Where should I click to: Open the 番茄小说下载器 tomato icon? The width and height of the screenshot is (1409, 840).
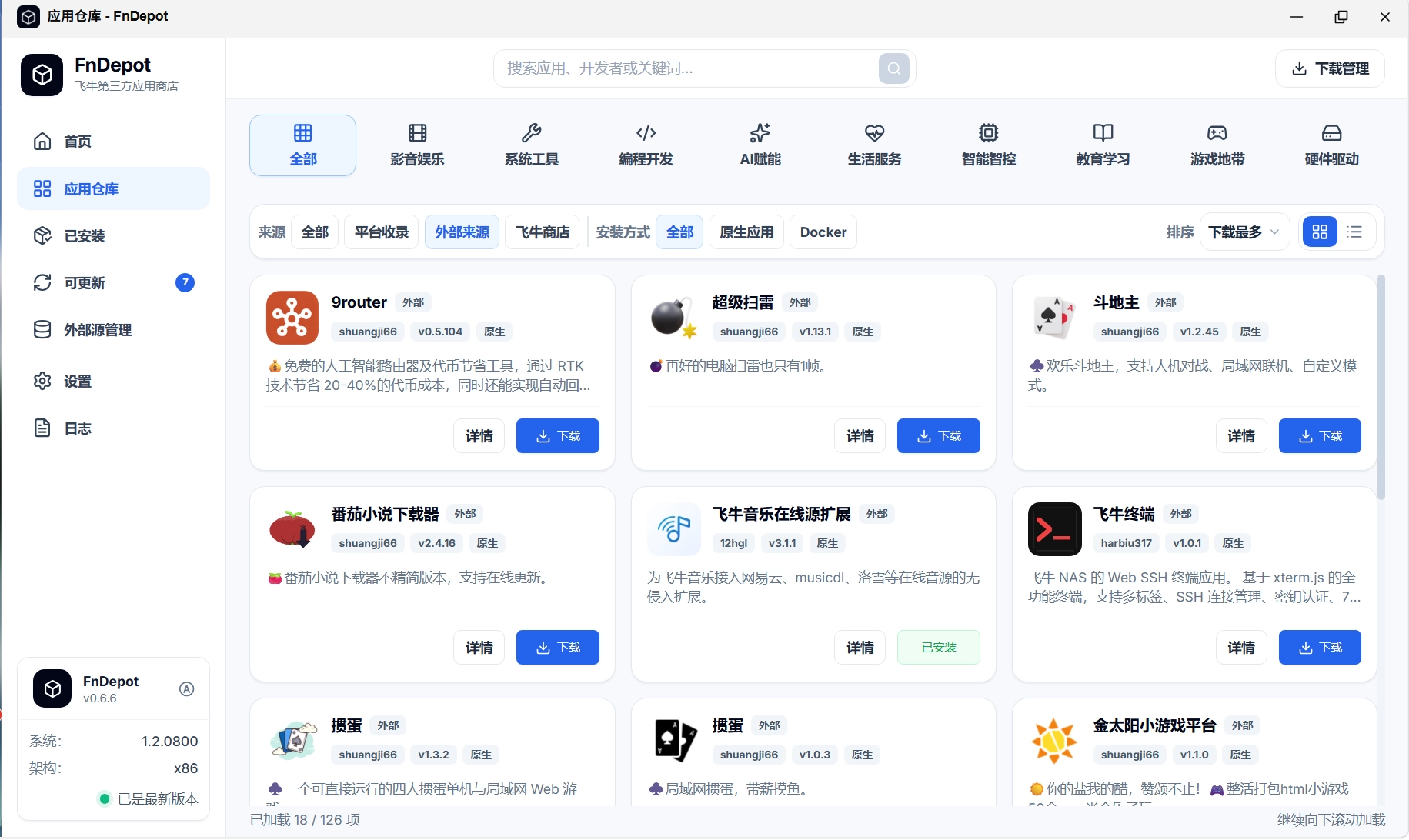tap(292, 528)
